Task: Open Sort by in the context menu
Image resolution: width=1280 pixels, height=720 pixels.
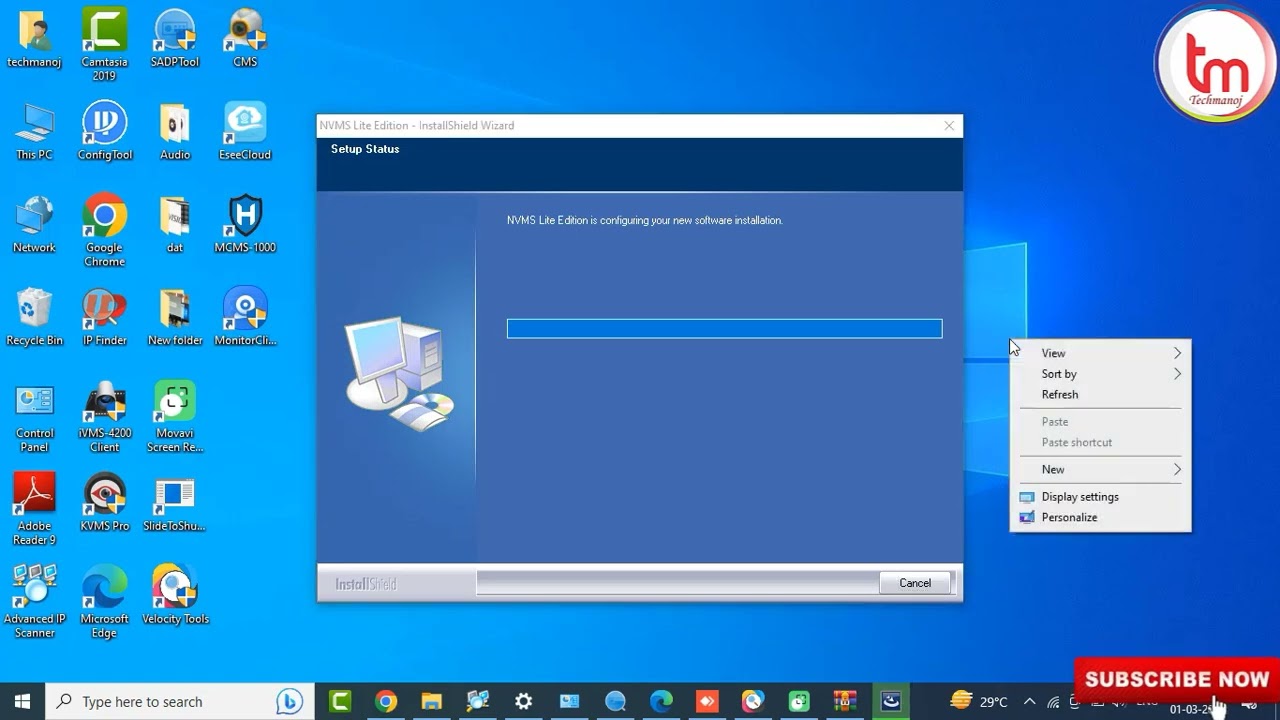Action: (x=1100, y=374)
